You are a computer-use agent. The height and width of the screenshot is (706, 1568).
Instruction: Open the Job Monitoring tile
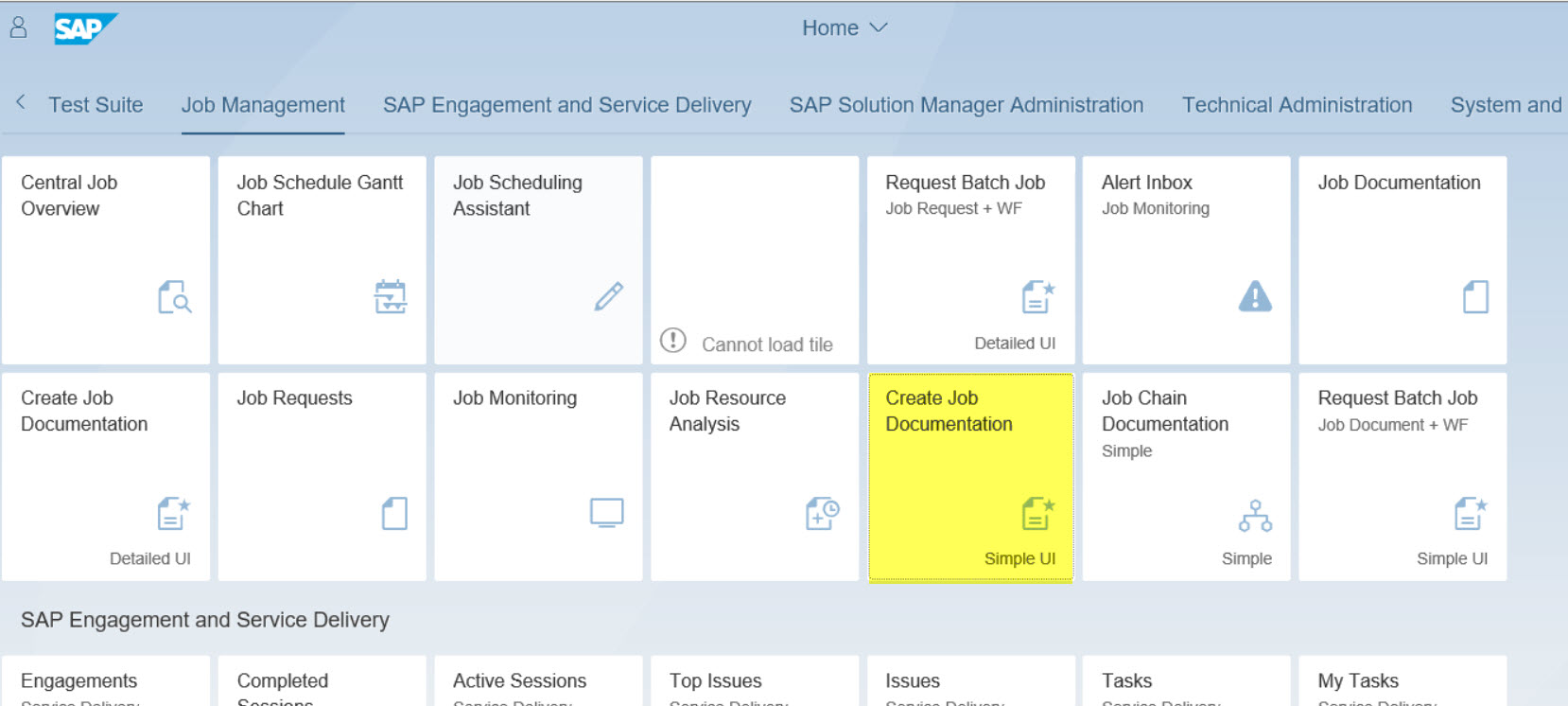pyautogui.click(x=538, y=477)
